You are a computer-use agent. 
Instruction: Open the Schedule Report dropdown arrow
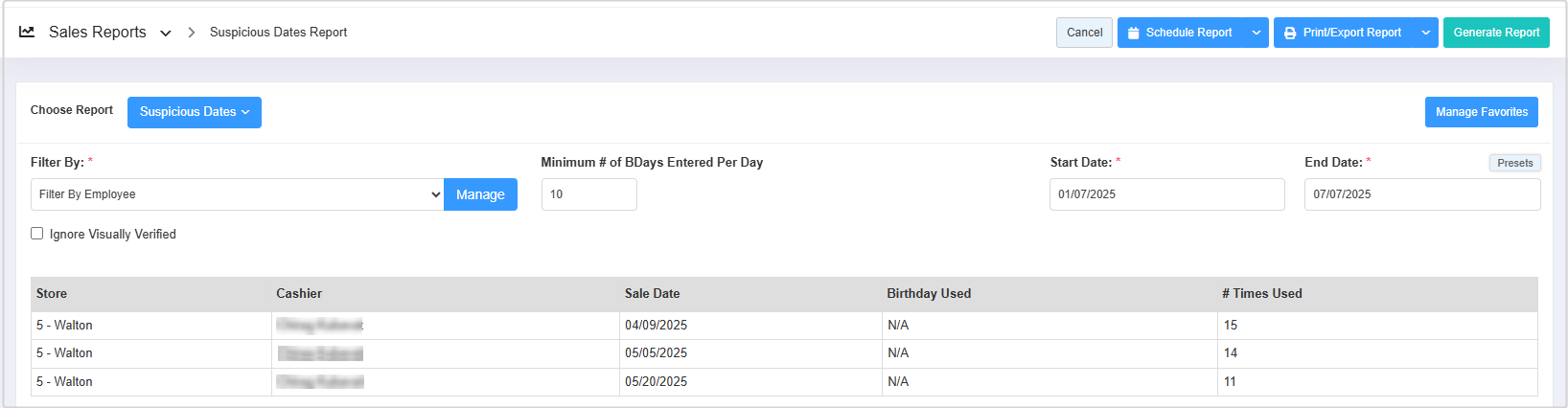[1256, 33]
